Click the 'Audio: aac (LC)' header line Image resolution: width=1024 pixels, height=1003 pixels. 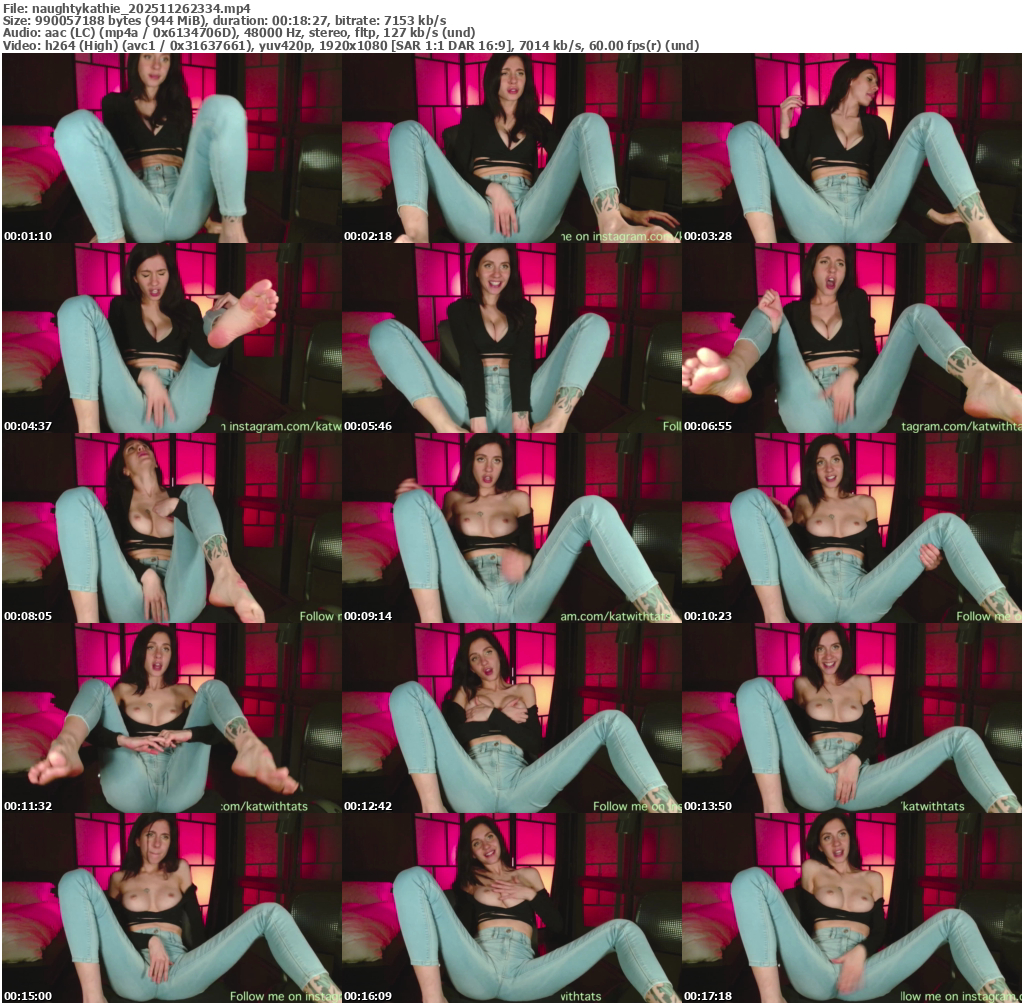click(x=239, y=33)
